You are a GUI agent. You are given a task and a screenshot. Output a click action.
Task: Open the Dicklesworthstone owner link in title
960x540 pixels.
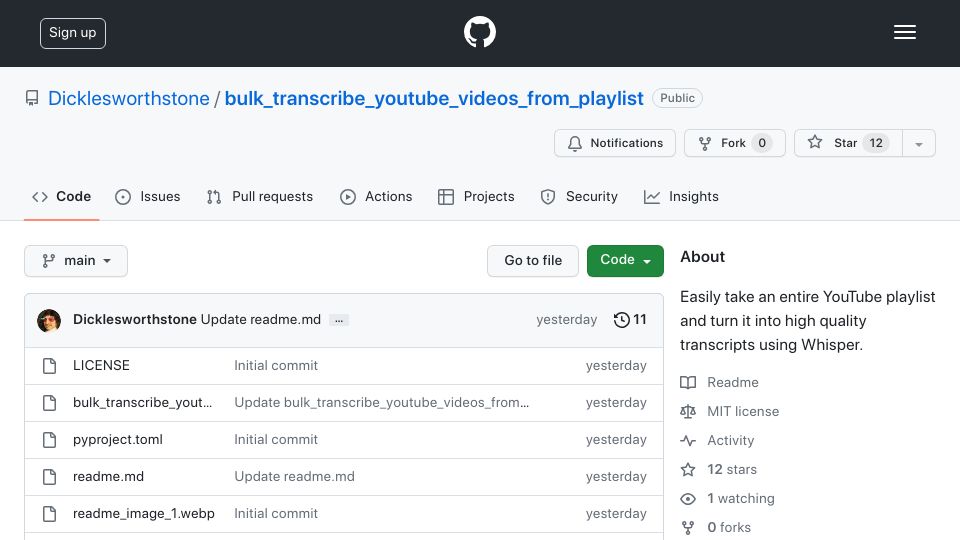(x=129, y=99)
